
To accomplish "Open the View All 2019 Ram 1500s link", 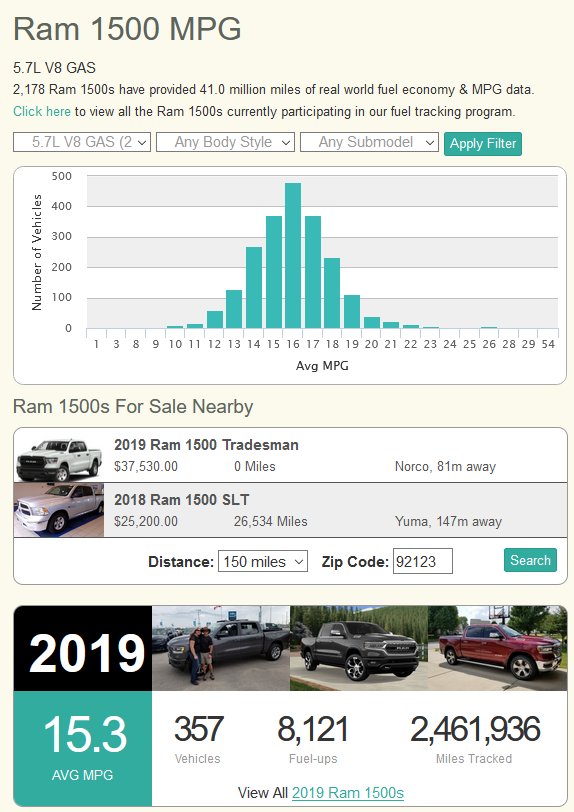I will (x=348, y=793).
